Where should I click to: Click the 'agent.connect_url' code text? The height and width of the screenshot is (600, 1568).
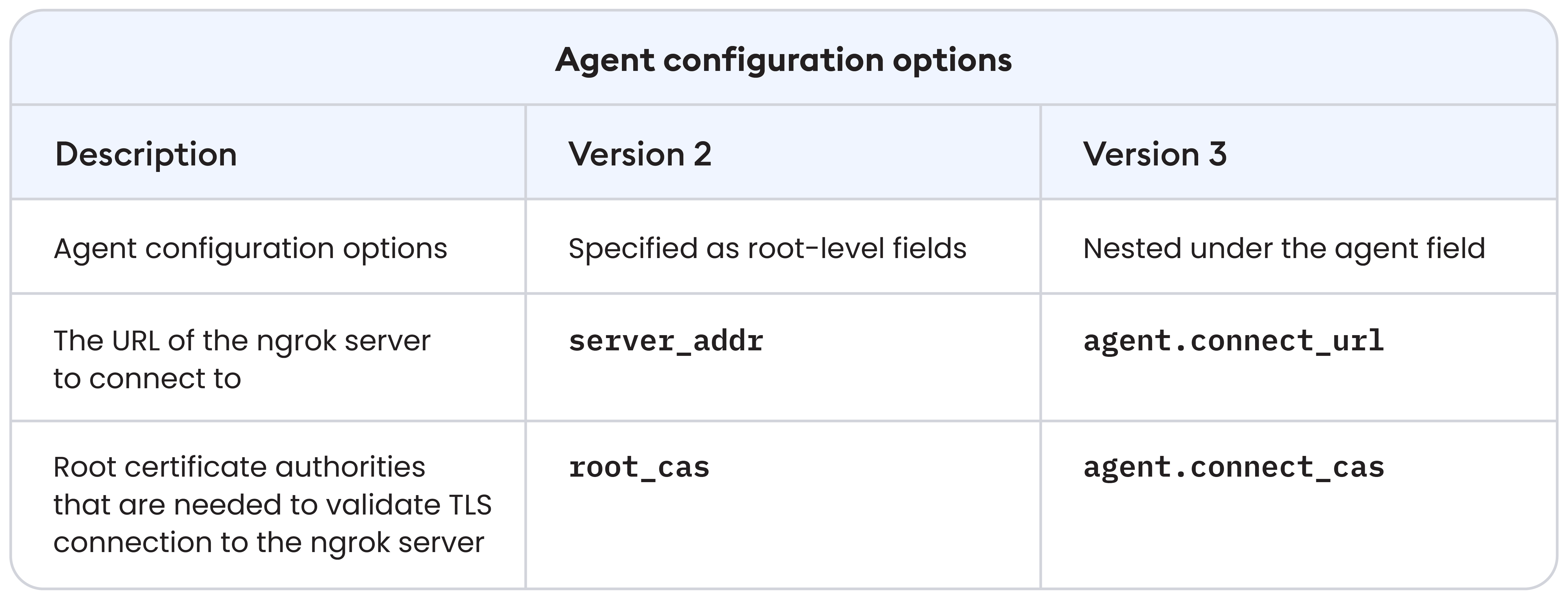point(1233,341)
